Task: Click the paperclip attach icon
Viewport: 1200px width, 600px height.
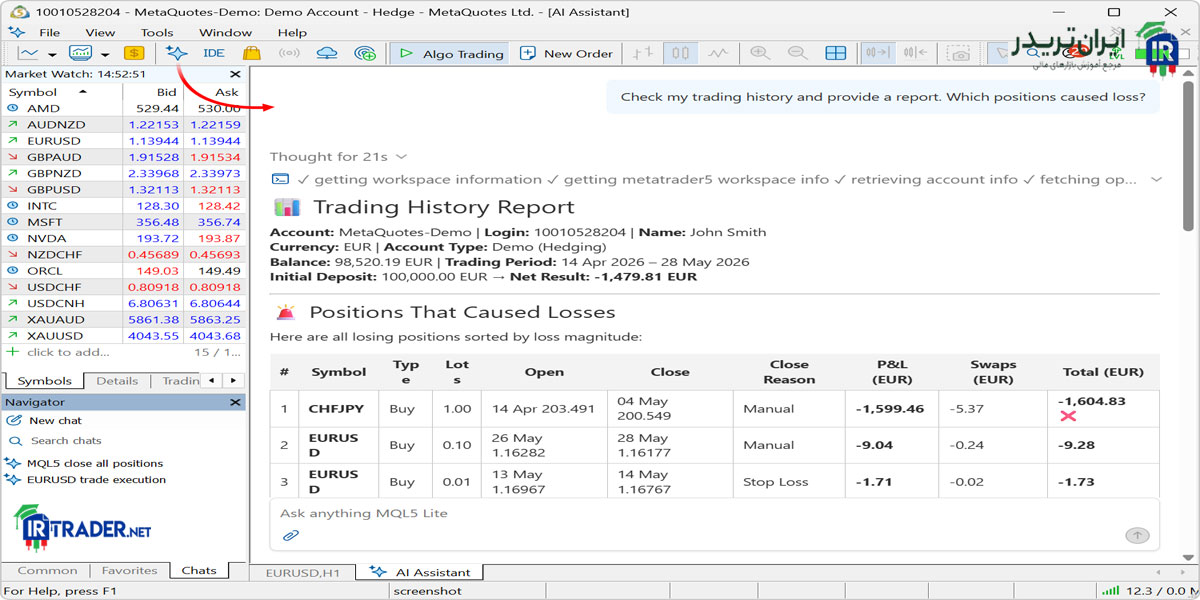Action: pyautogui.click(x=290, y=535)
